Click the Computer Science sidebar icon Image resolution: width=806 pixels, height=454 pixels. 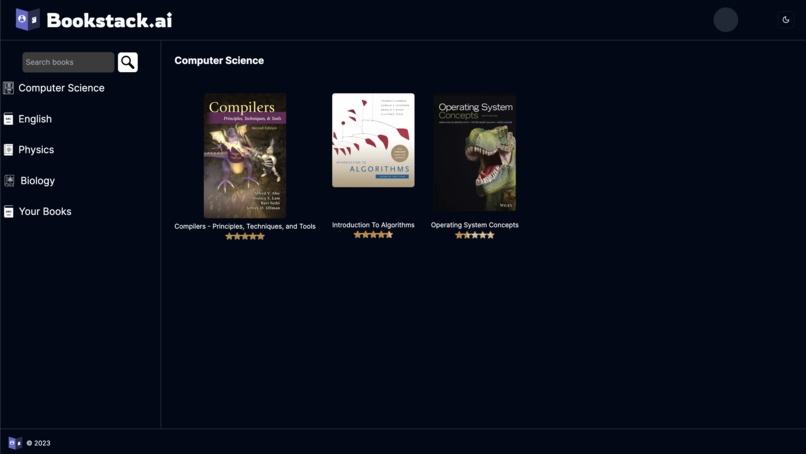pyautogui.click(x=8, y=88)
